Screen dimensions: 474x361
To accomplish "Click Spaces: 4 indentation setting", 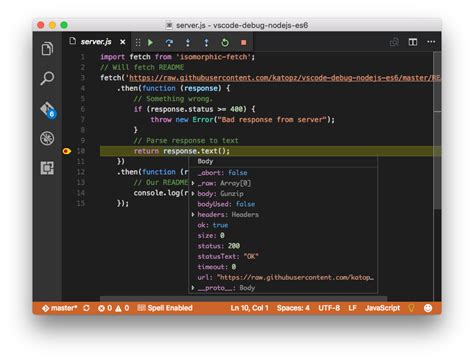I will click(293, 308).
